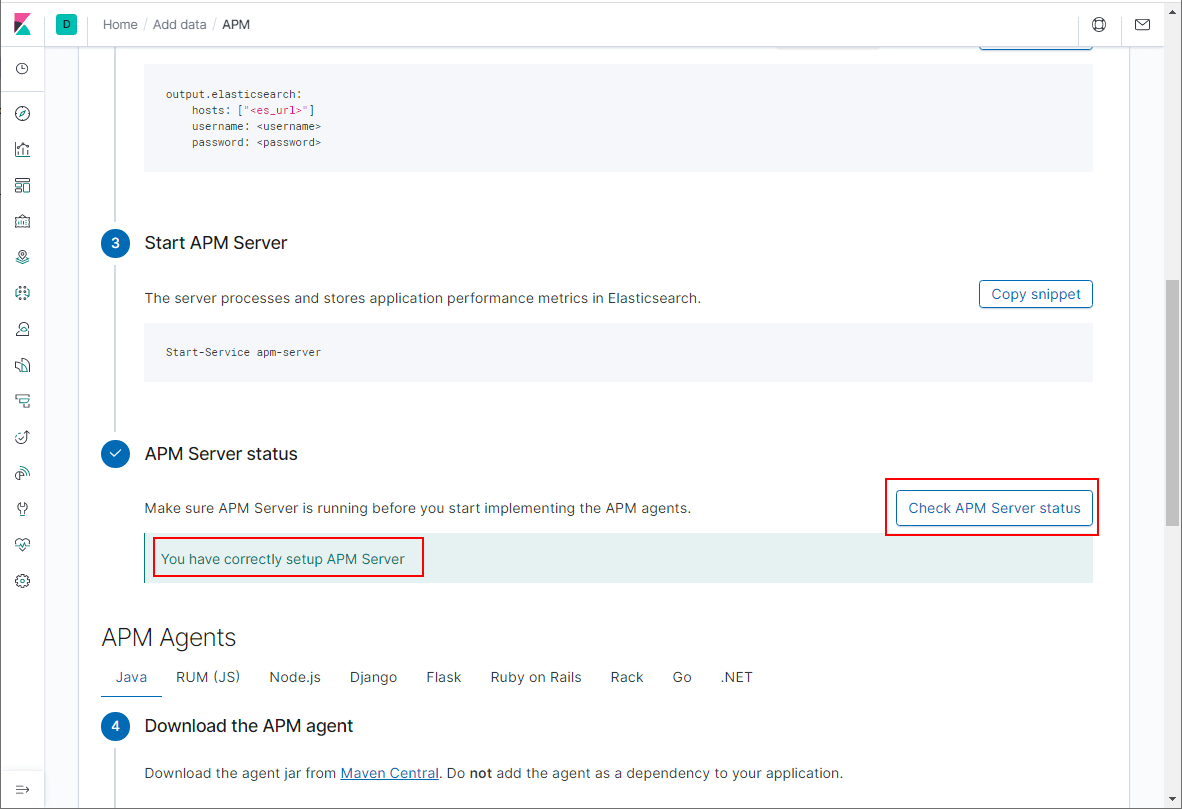Click Start APM Server heading
The height and width of the screenshot is (809, 1182).
tap(216, 243)
